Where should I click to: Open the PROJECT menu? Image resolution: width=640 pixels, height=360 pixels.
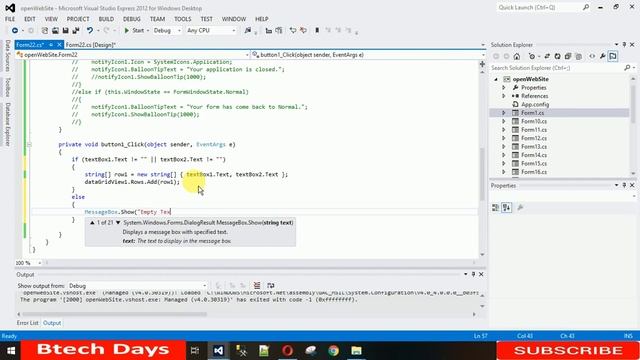point(78,19)
